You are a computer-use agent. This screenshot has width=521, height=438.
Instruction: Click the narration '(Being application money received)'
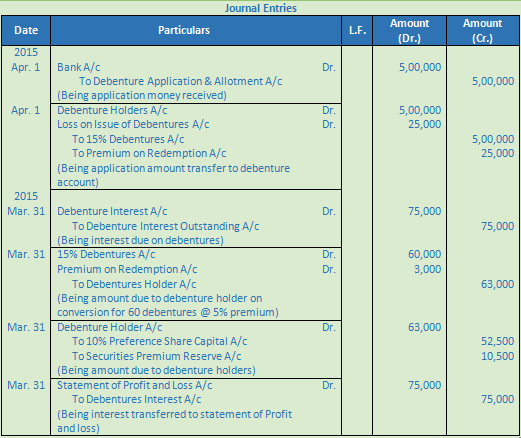pyautogui.click(x=142, y=95)
